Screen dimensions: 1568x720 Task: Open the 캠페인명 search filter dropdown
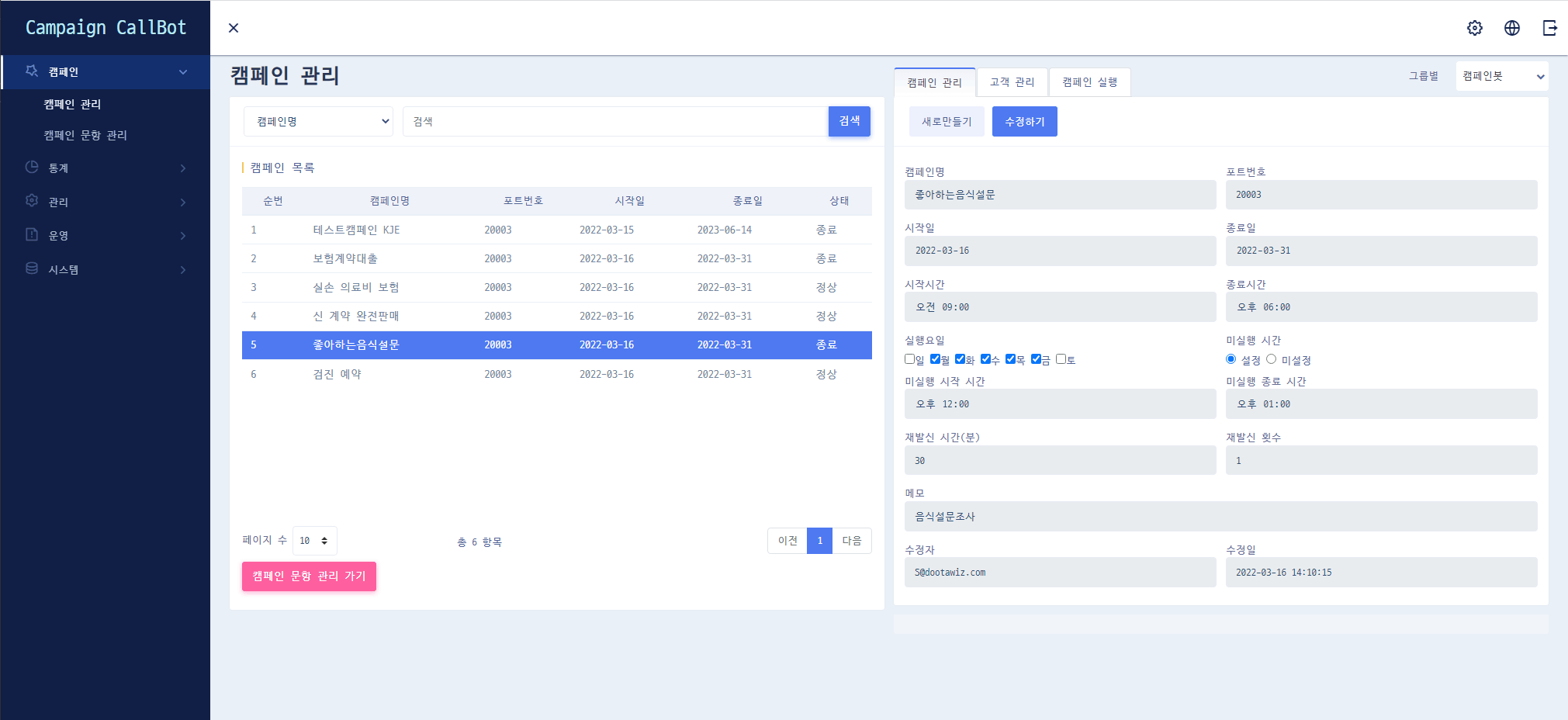[x=318, y=122]
